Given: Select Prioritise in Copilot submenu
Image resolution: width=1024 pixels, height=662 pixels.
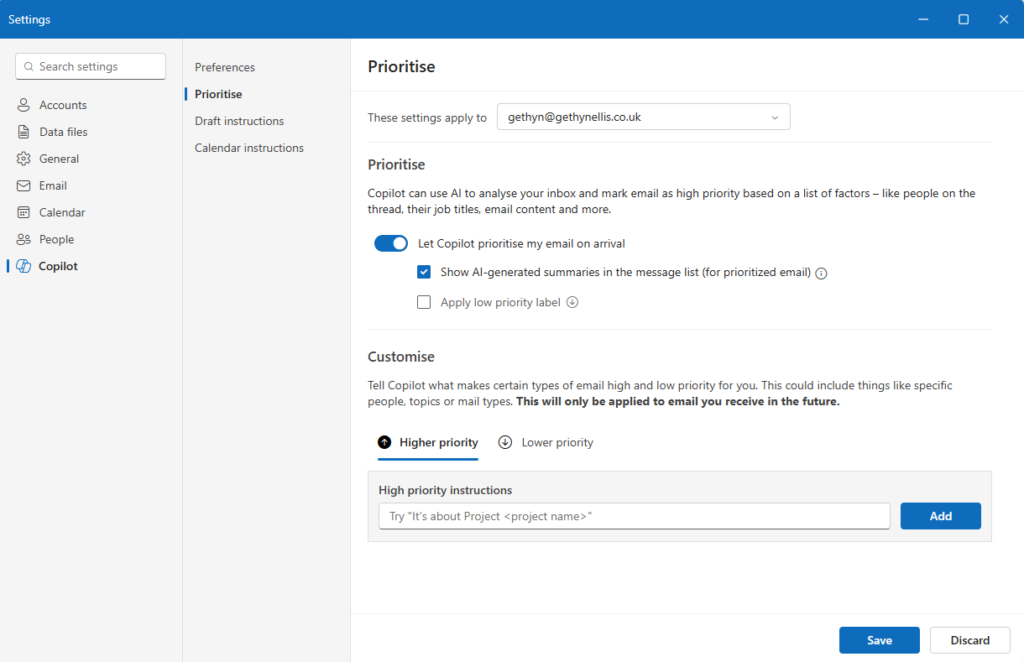Looking at the screenshot, I should 218,94.
